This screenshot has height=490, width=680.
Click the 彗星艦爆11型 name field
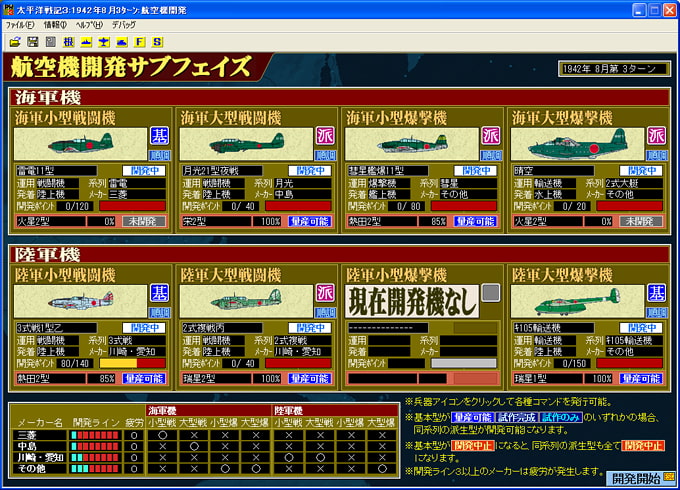coord(388,171)
